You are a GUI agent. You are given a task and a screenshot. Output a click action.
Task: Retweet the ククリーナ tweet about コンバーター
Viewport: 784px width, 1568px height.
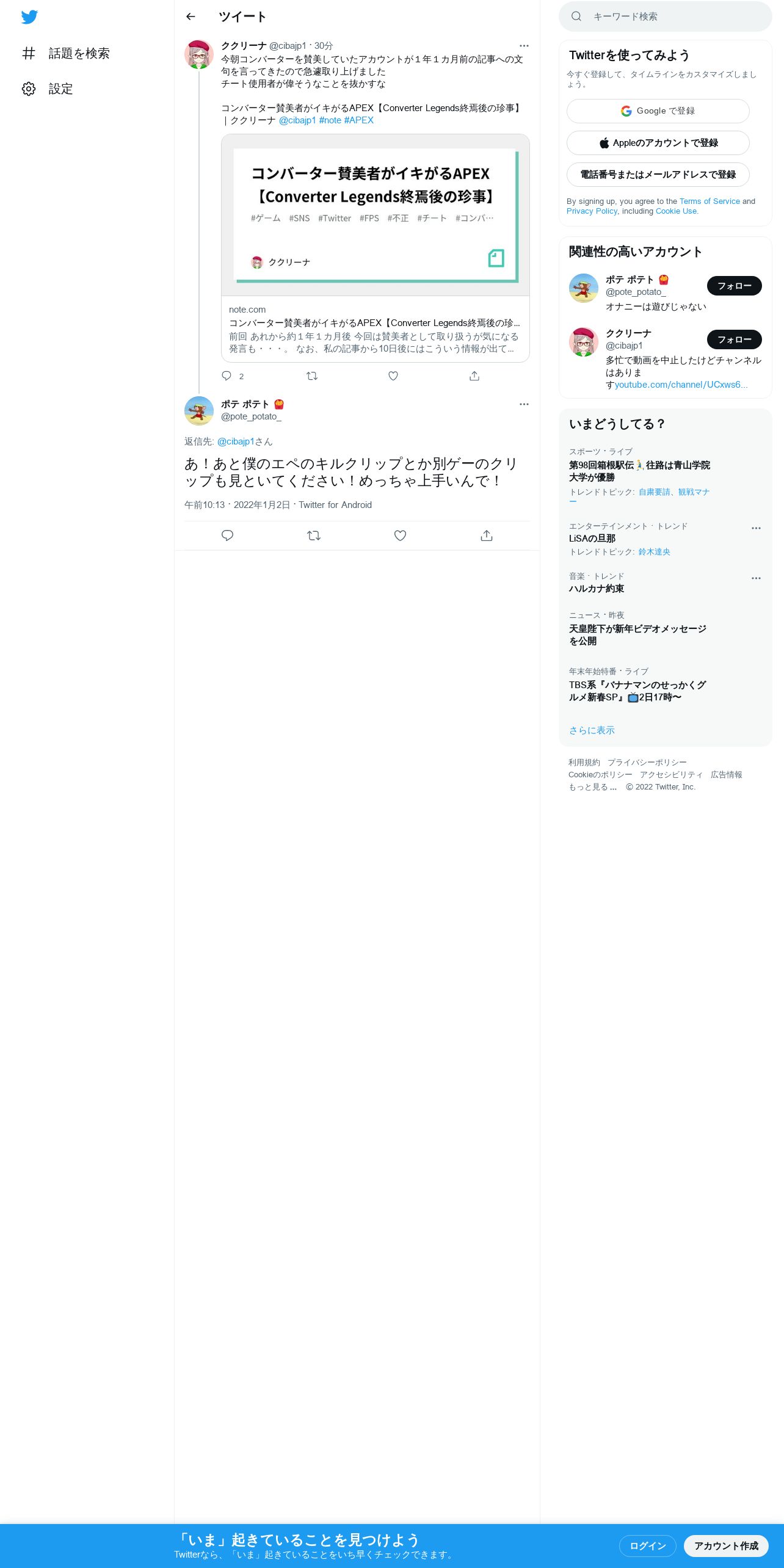[x=312, y=376]
